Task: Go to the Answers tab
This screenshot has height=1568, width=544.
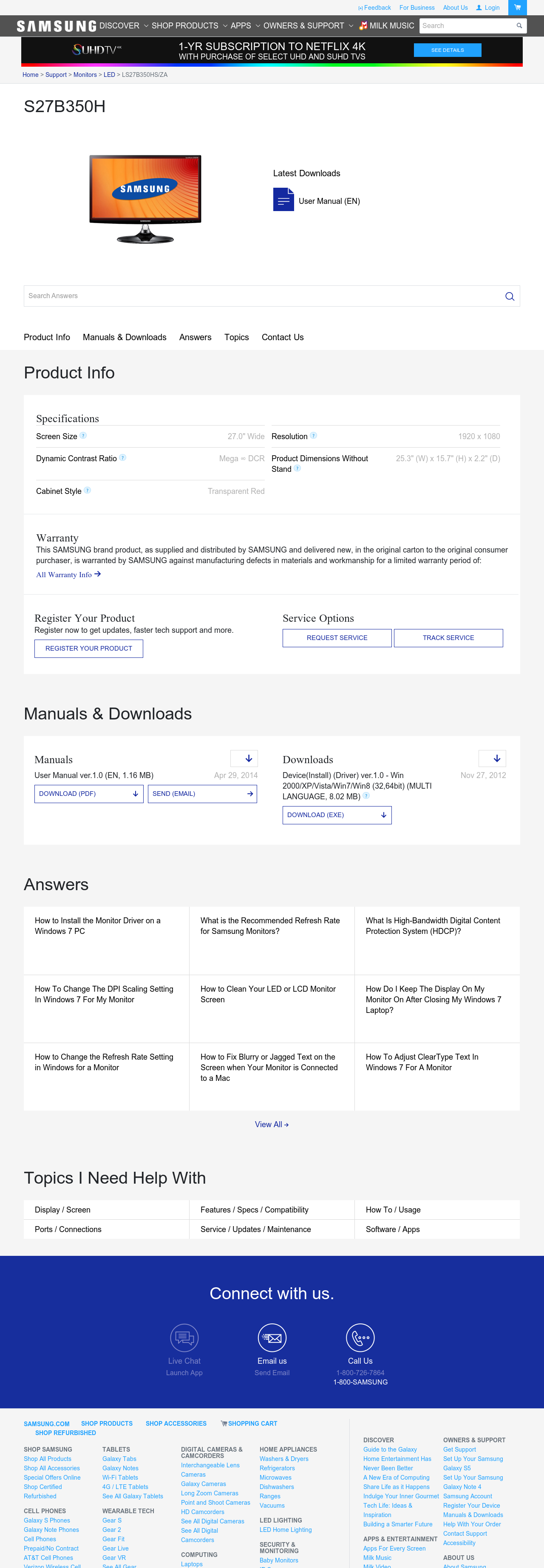Action: coord(195,337)
